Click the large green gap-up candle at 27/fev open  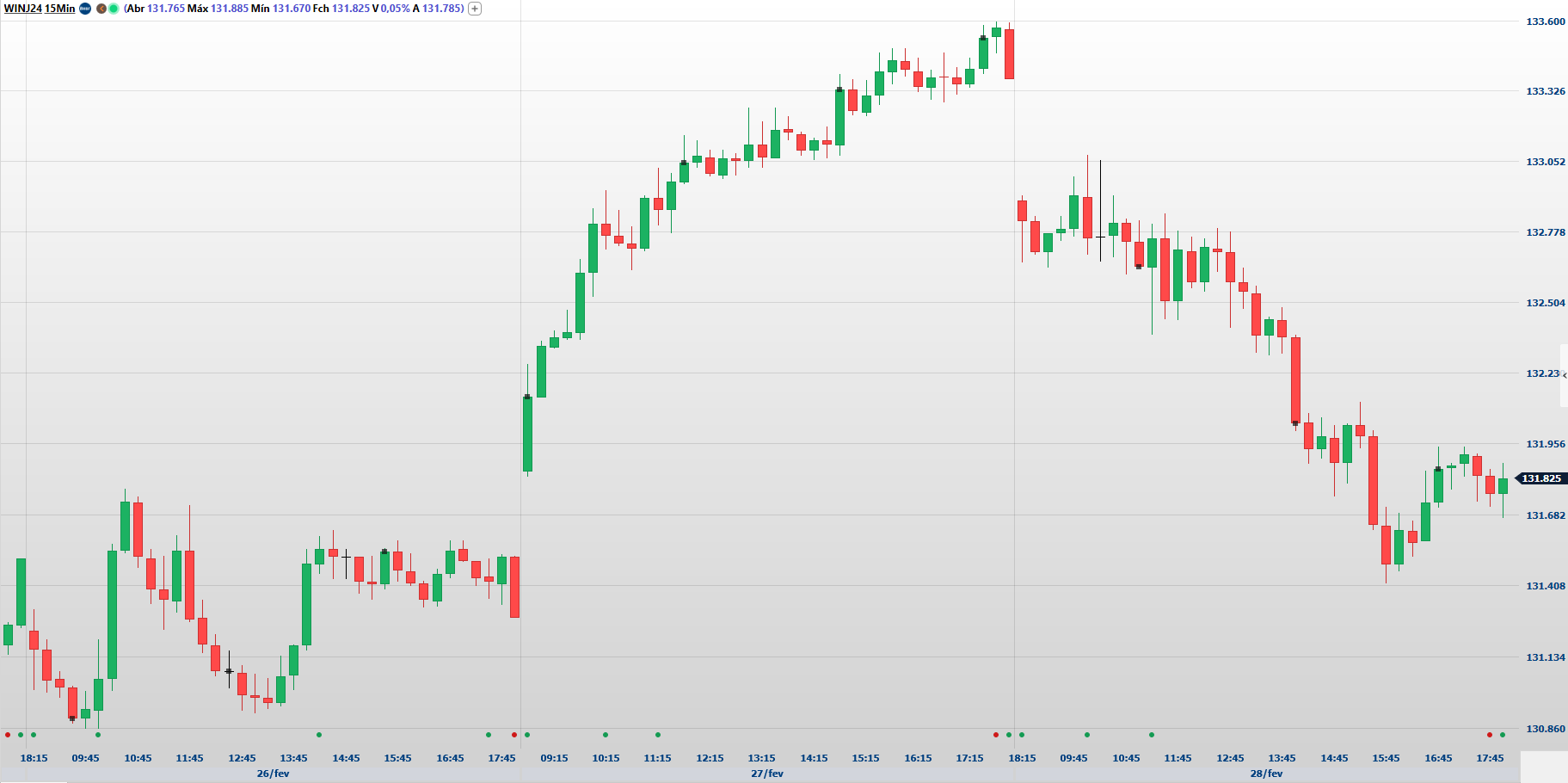coord(527,434)
